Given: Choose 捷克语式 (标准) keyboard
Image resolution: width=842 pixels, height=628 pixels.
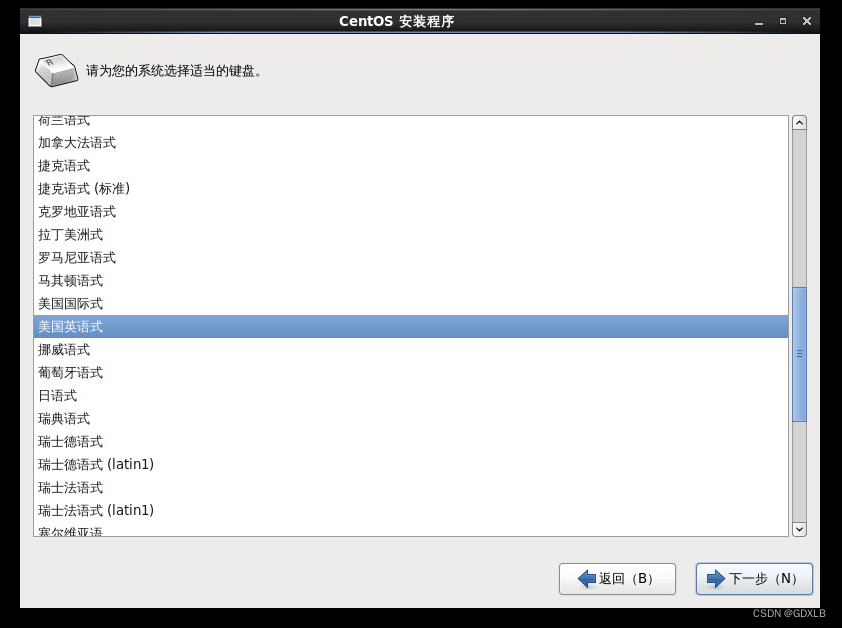Looking at the screenshot, I should tap(84, 189).
